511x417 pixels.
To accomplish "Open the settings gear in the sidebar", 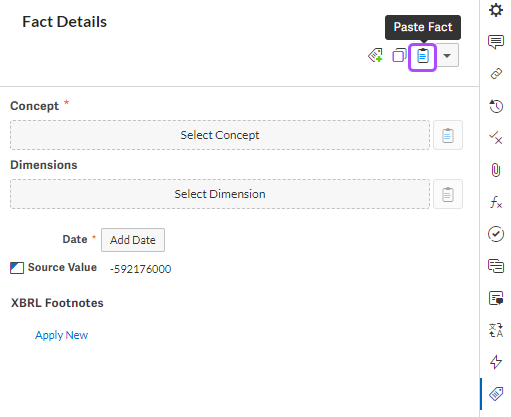I will [496, 10].
